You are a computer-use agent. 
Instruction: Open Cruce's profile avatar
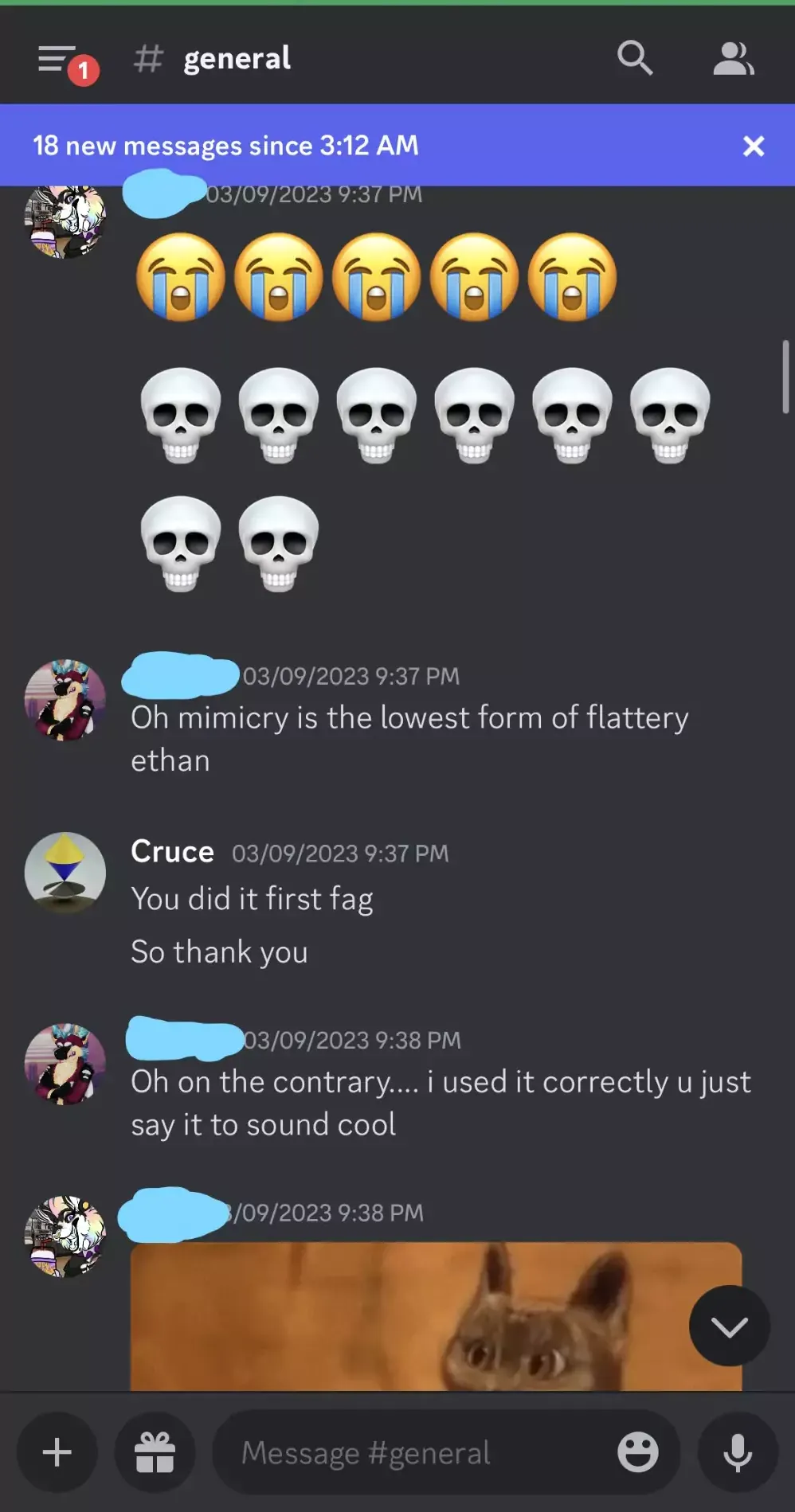click(x=65, y=873)
